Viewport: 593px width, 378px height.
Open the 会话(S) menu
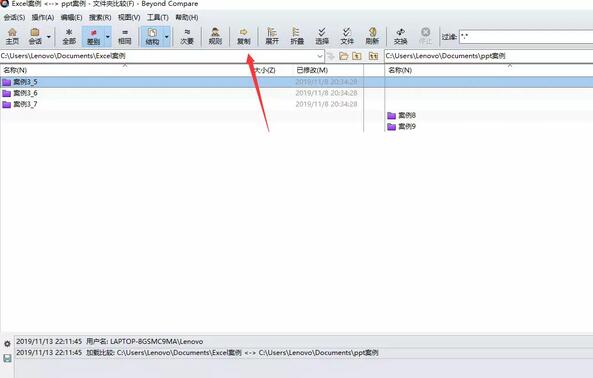pos(14,17)
